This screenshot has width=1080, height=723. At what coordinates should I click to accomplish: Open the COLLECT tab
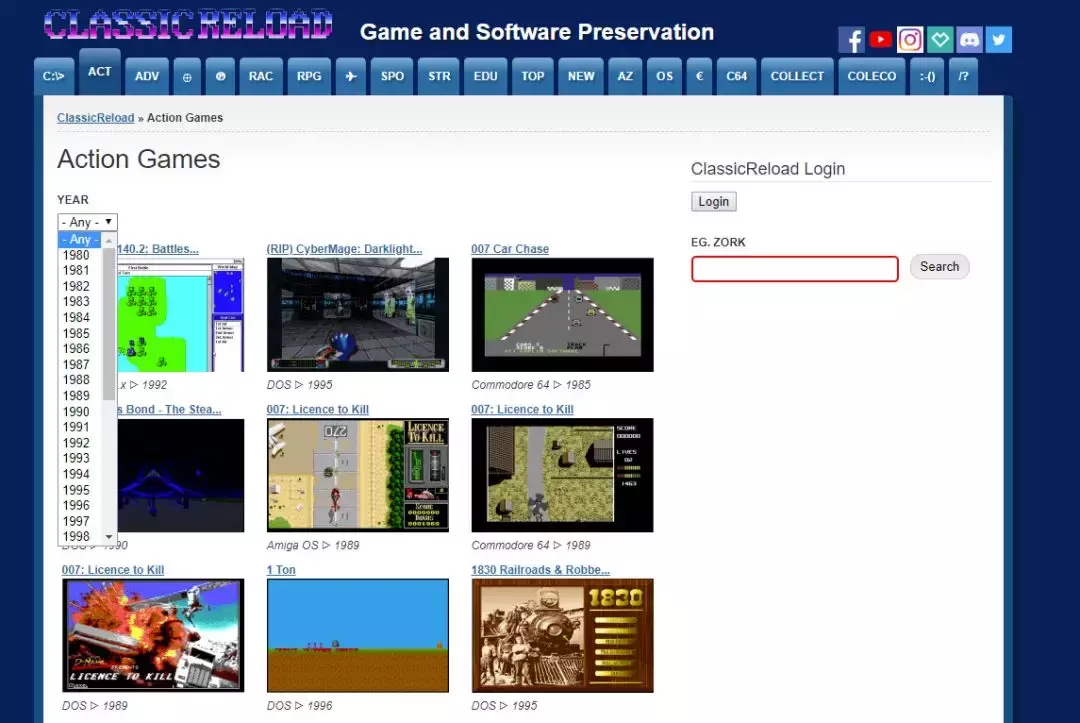(797, 76)
